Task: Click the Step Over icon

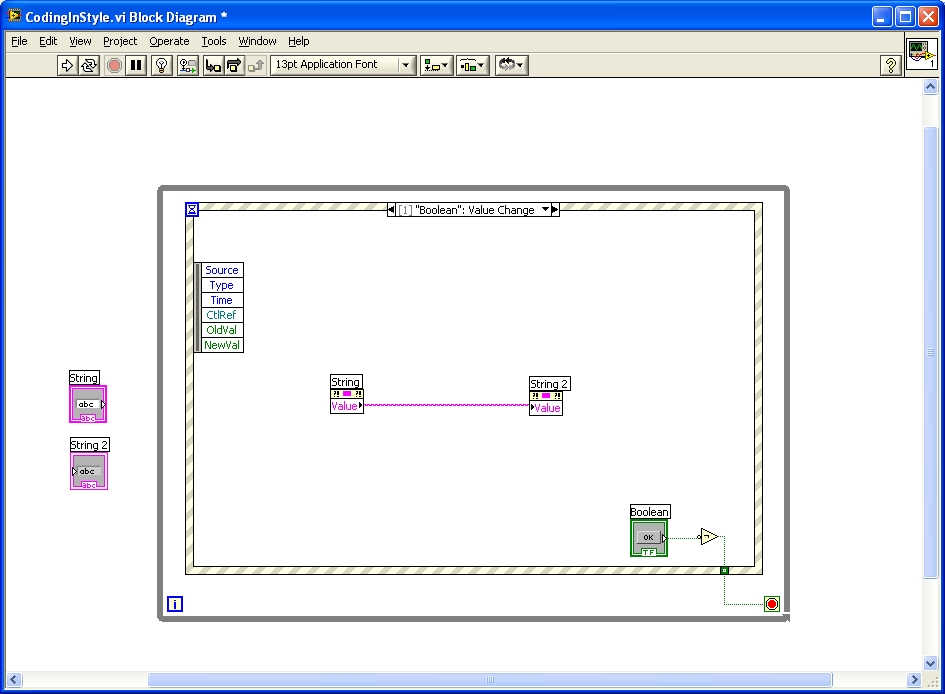Action: click(234, 65)
